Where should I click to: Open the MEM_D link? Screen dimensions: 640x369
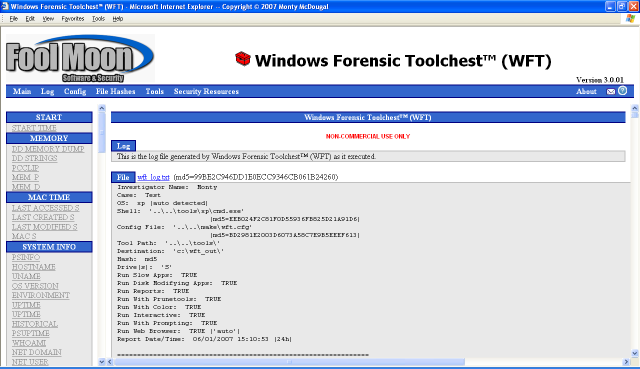coord(26,187)
